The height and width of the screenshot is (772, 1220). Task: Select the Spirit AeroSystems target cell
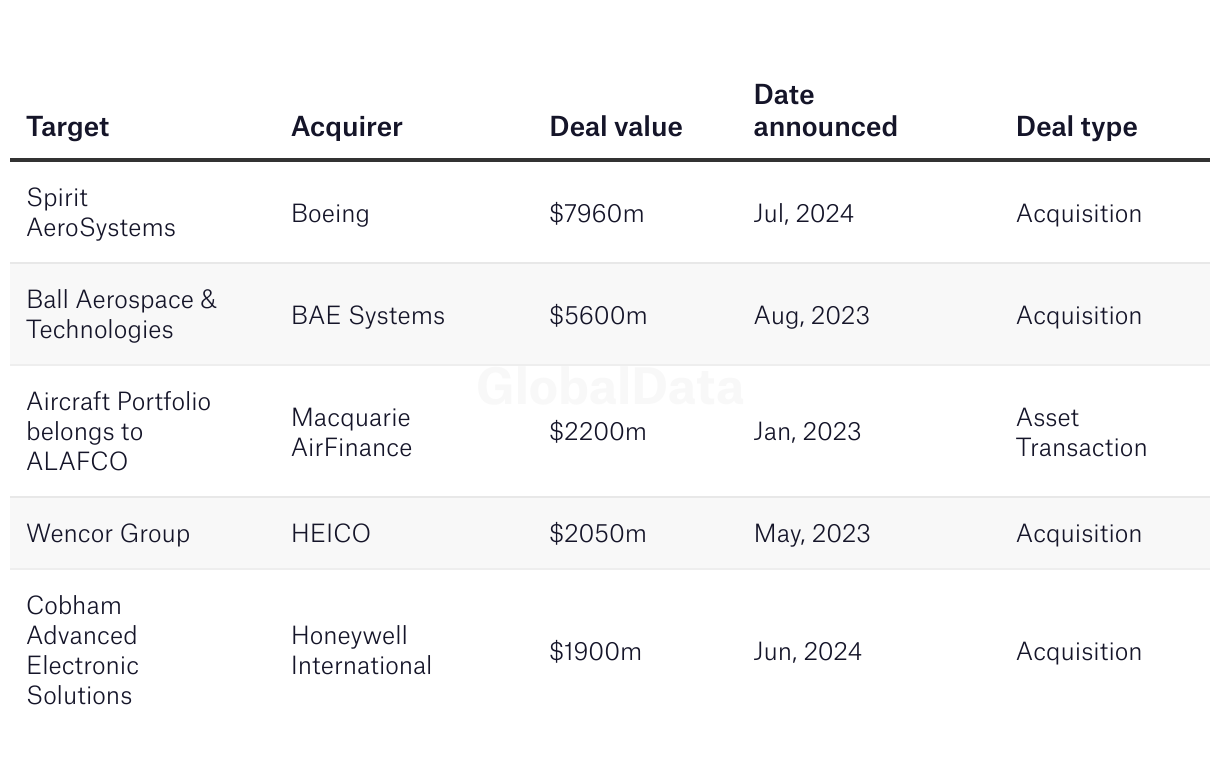point(101,213)
